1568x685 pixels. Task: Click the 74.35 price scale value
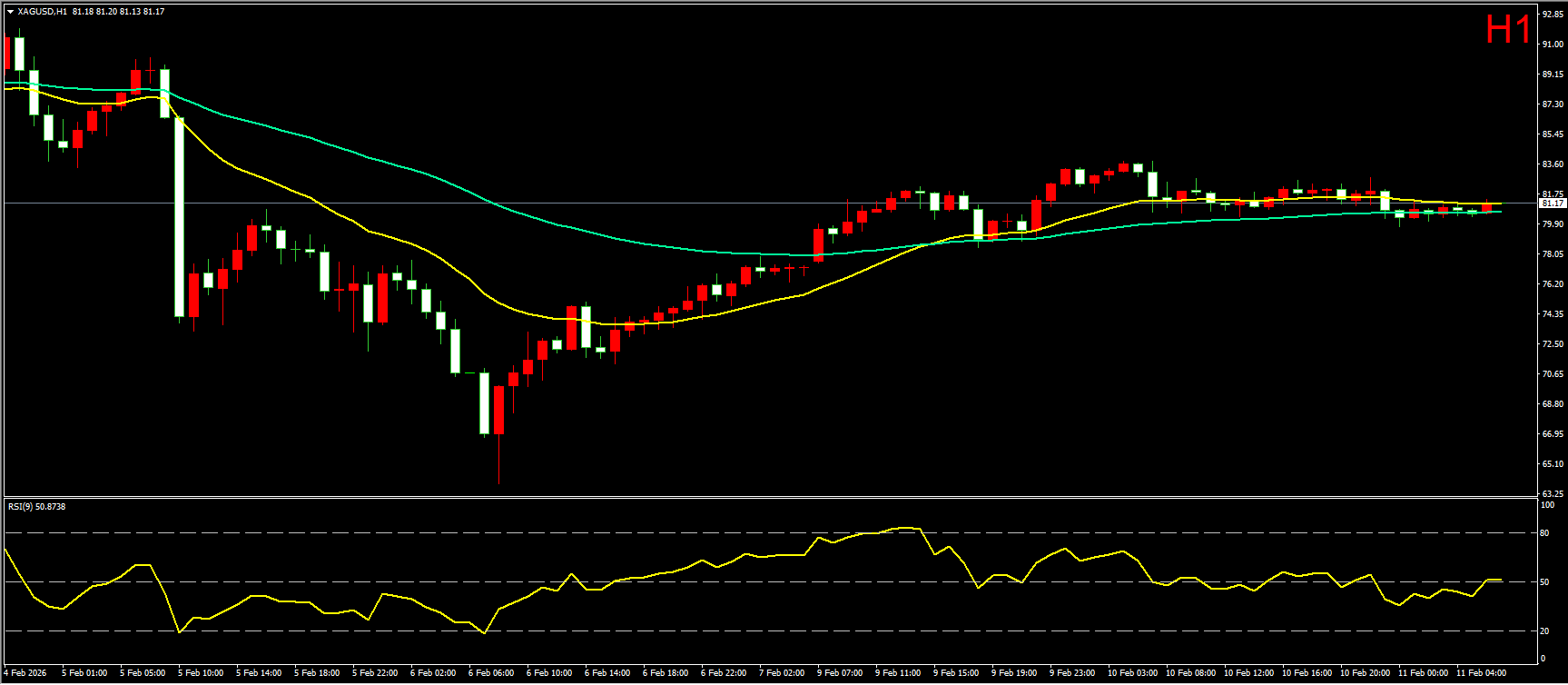click(1552, 314)
